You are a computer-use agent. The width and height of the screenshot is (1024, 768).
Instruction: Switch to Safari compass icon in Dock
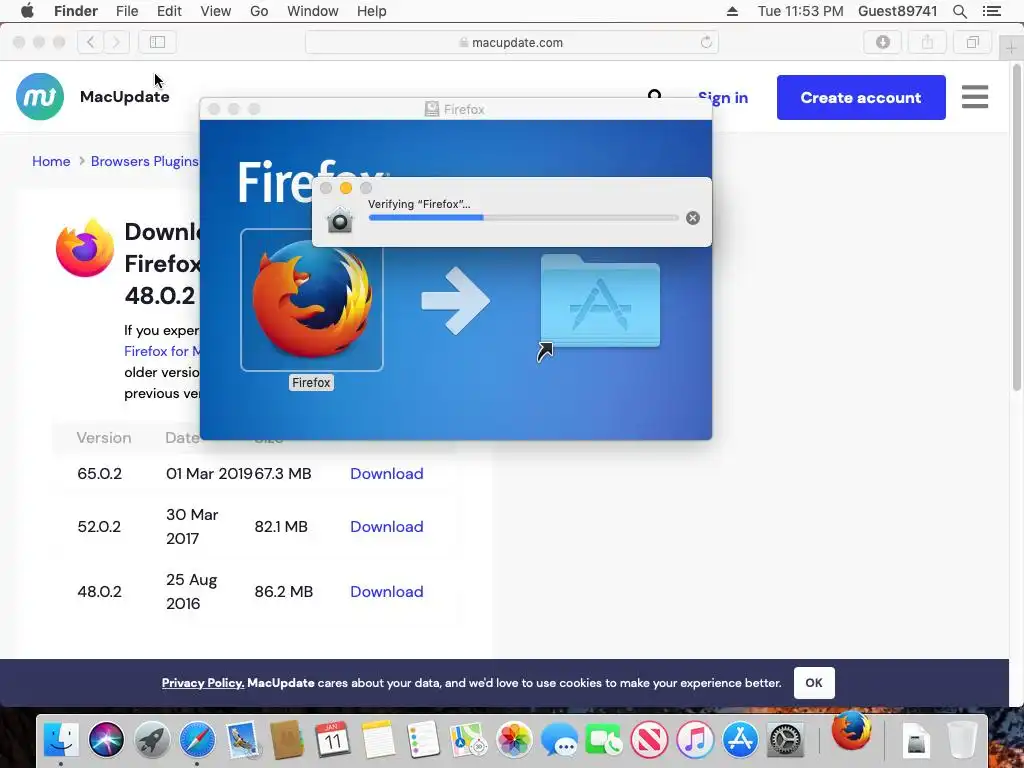coord(197,740)
